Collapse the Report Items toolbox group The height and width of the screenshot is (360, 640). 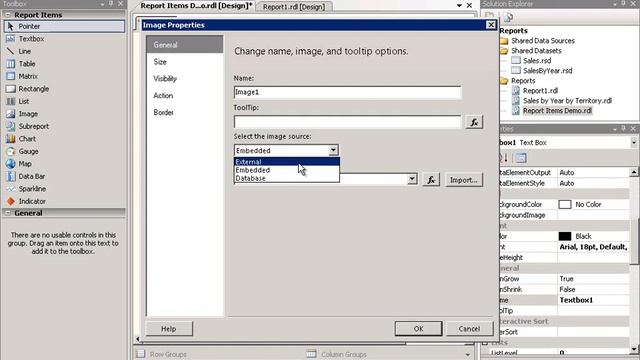(x=8, y=15)
